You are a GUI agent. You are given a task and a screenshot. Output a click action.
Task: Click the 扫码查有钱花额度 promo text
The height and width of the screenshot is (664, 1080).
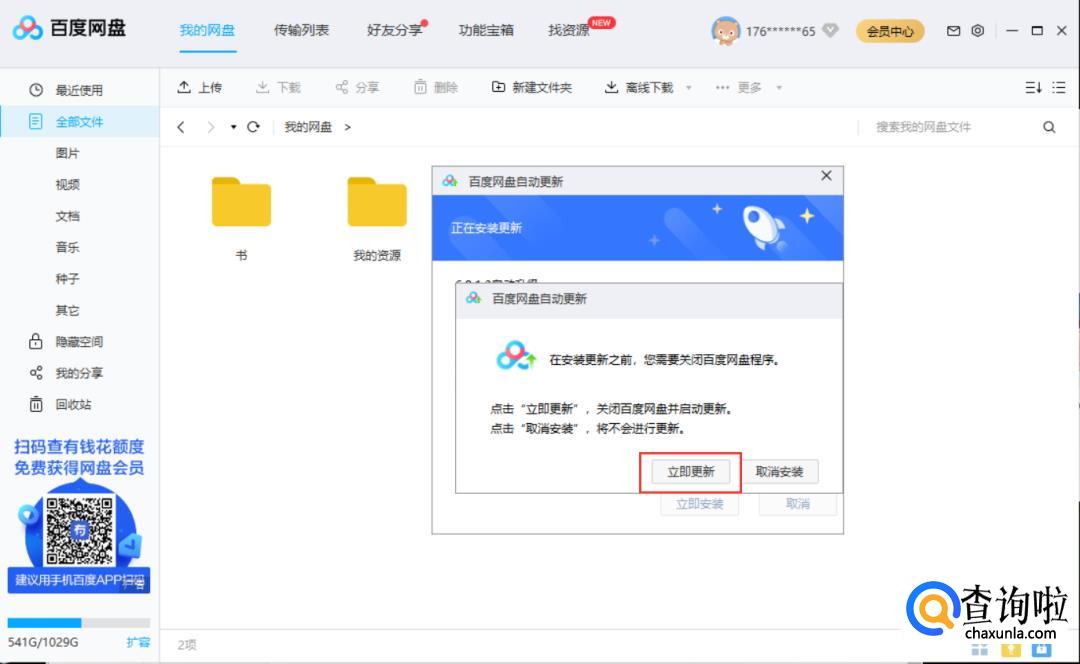coord(79,446)
